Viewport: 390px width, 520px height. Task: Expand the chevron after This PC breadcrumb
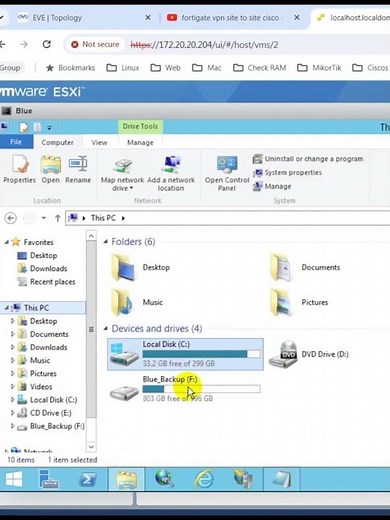[123, 218]
